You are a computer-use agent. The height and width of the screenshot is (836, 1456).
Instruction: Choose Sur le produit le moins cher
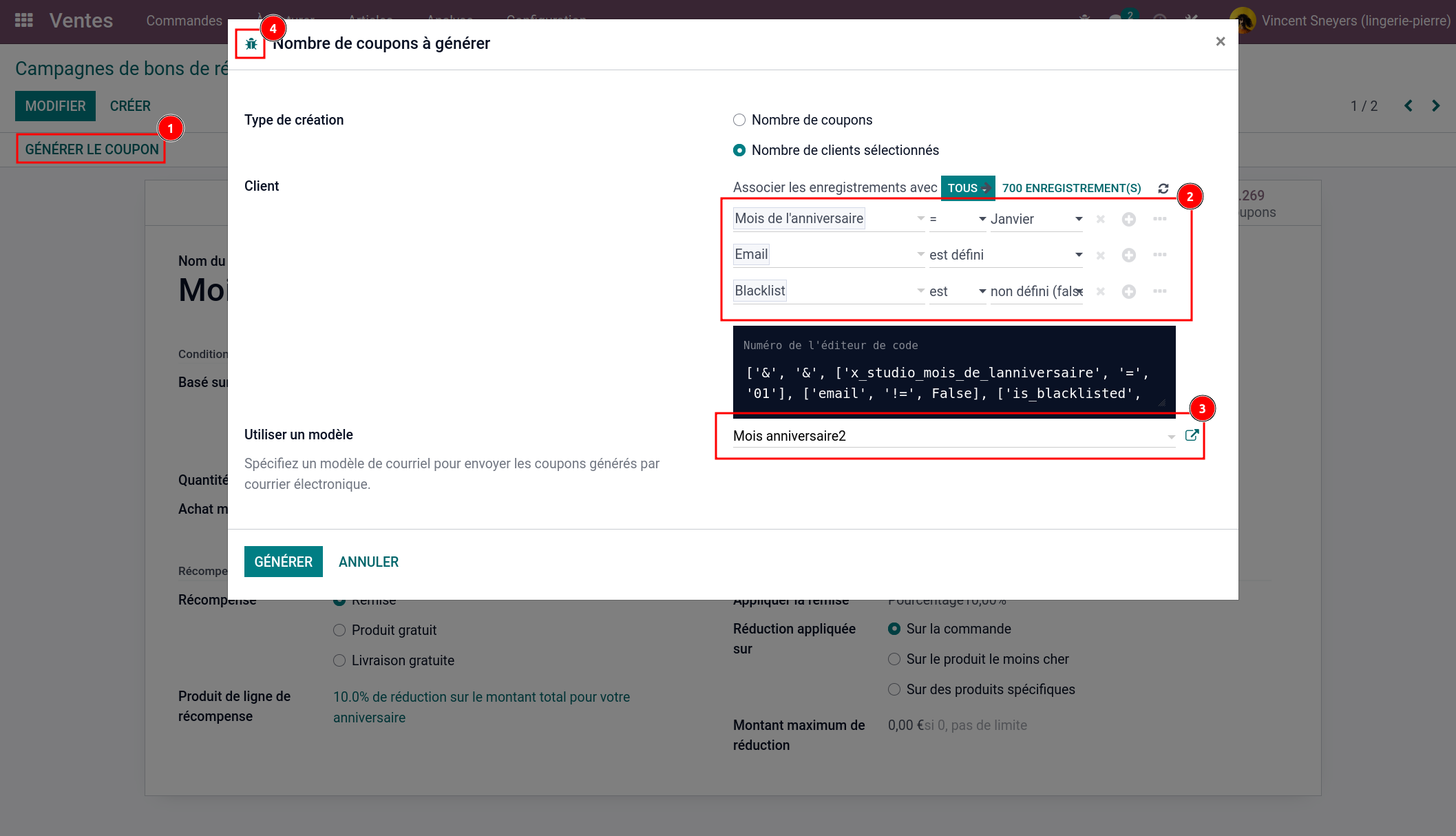[x=894, y=660]
